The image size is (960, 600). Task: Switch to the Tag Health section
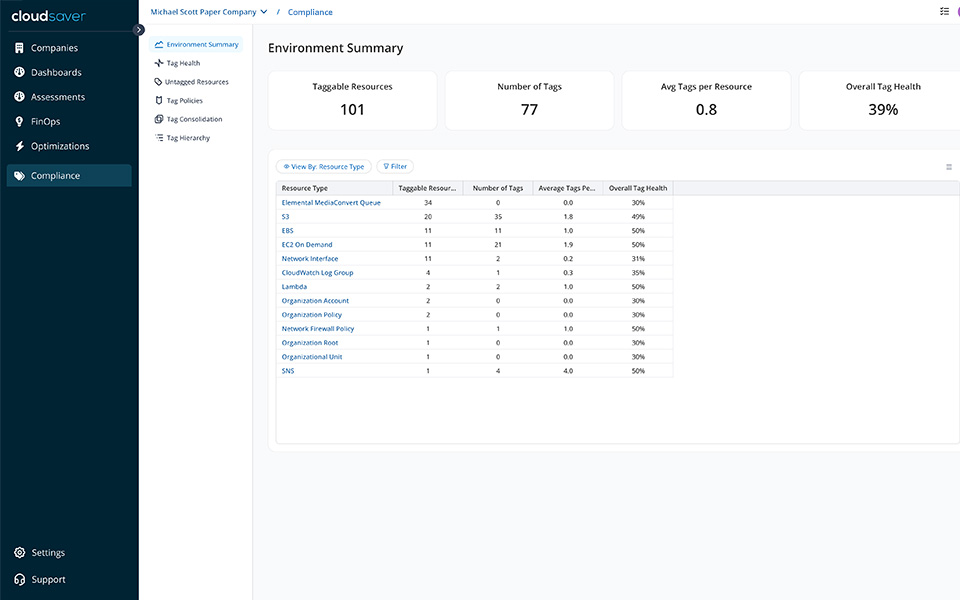coord(183,63)
